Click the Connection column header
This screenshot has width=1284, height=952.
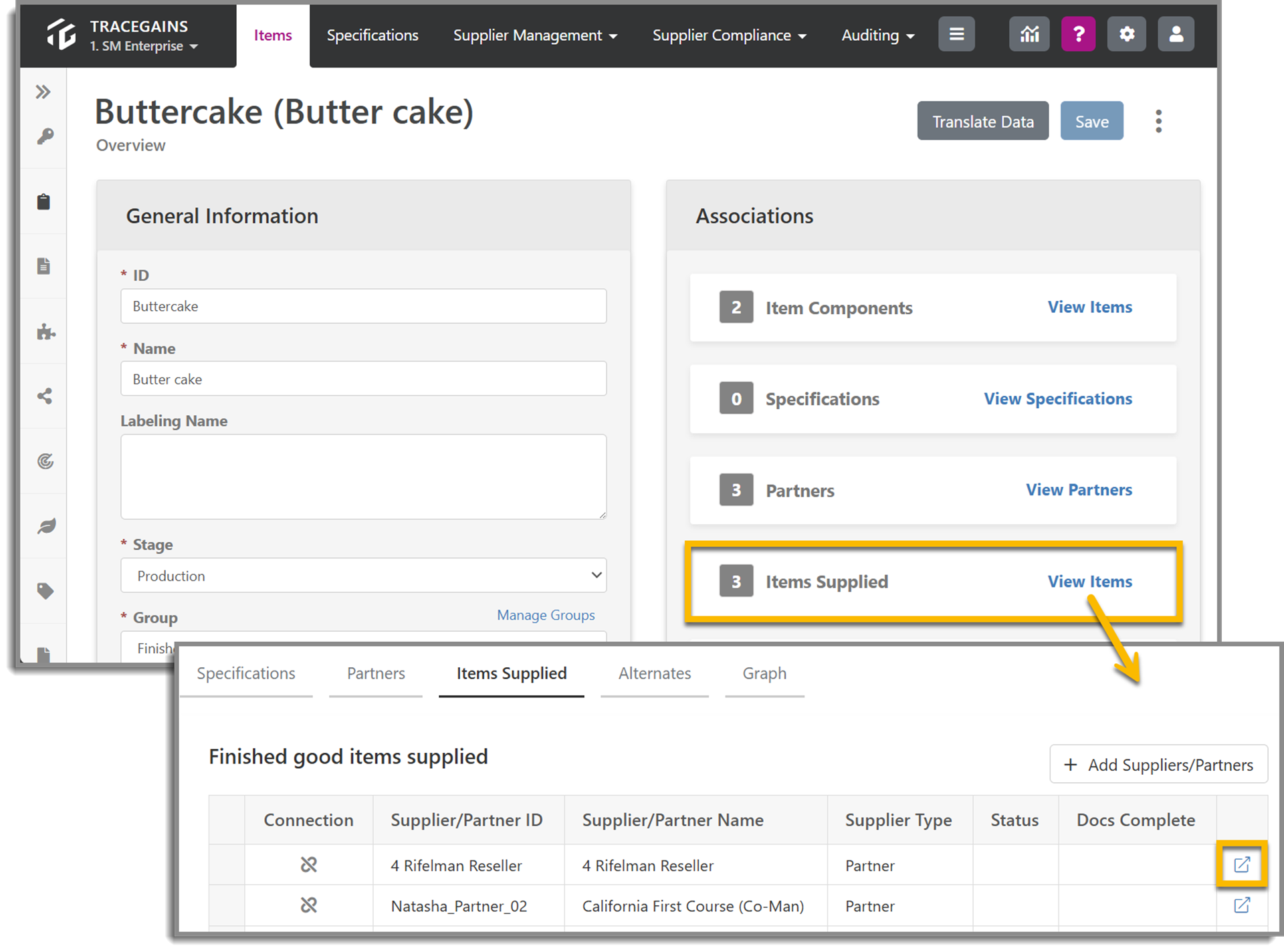(308, 820)
